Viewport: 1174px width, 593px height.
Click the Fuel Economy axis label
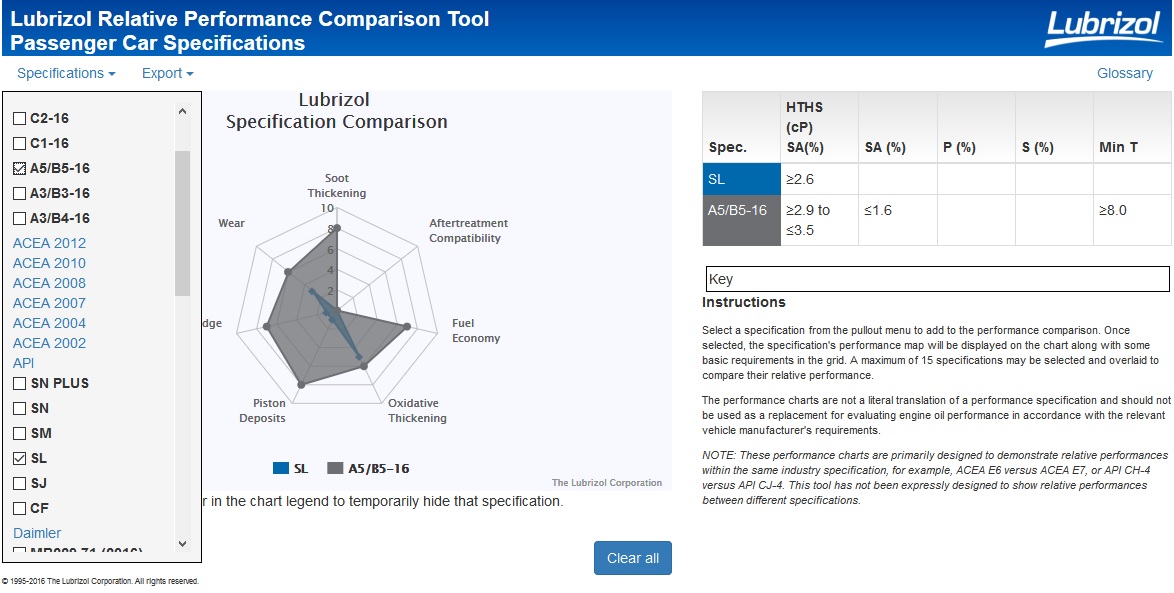475,331
